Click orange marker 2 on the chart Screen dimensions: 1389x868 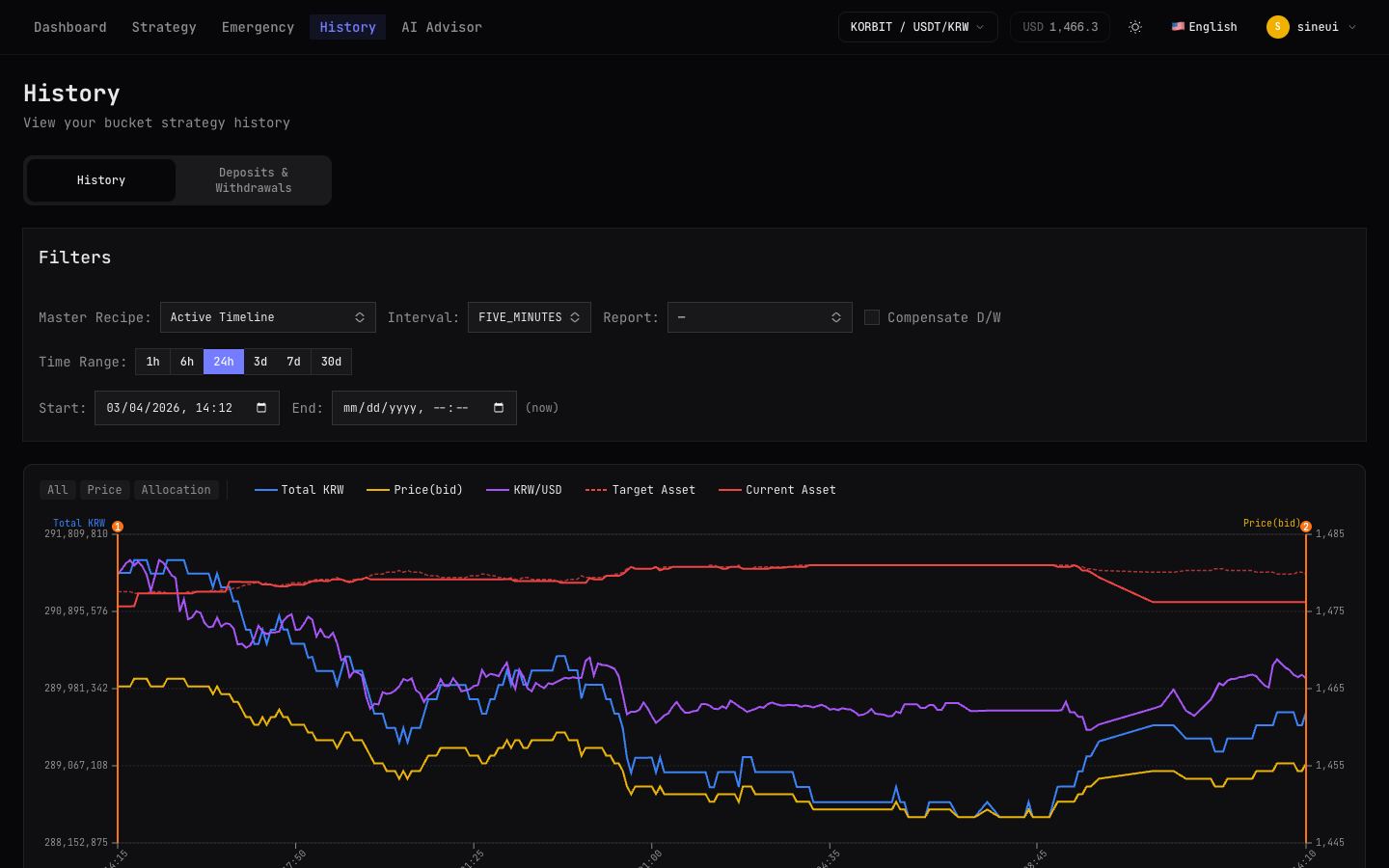pyautogui.click(x=1306, y=527)
